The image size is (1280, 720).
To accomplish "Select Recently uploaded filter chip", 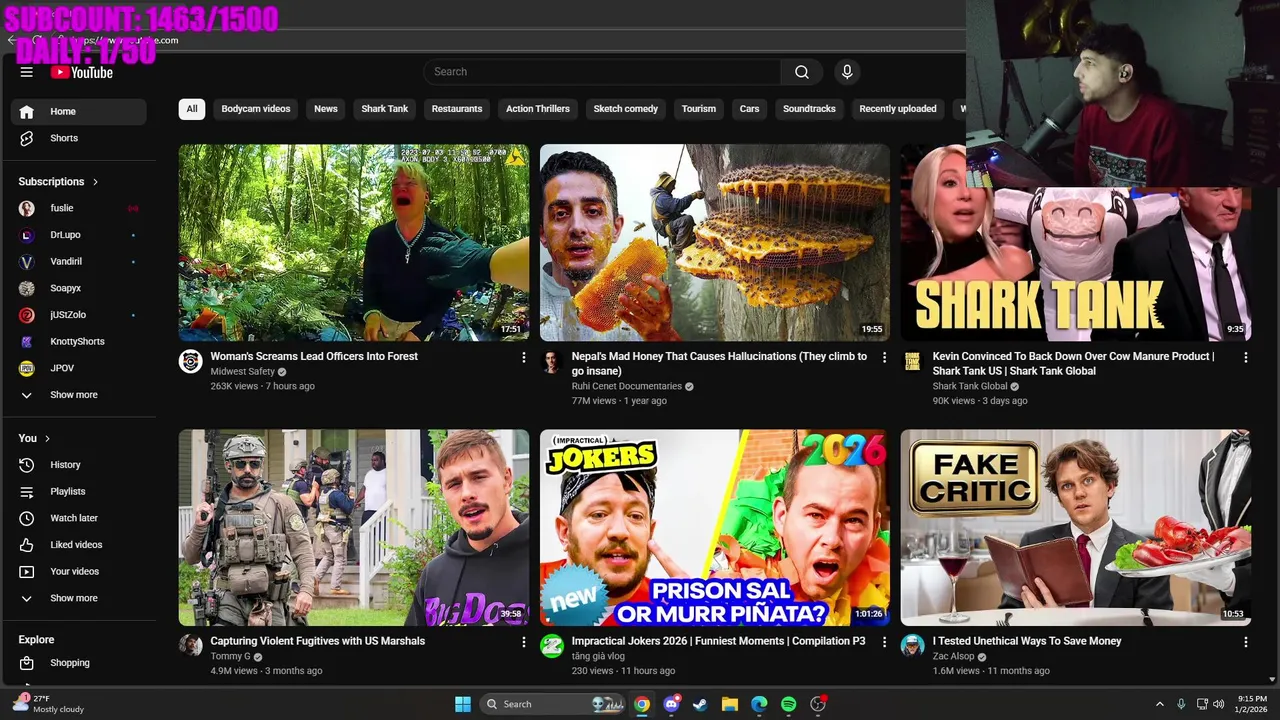I will click(x=898, y=109).
